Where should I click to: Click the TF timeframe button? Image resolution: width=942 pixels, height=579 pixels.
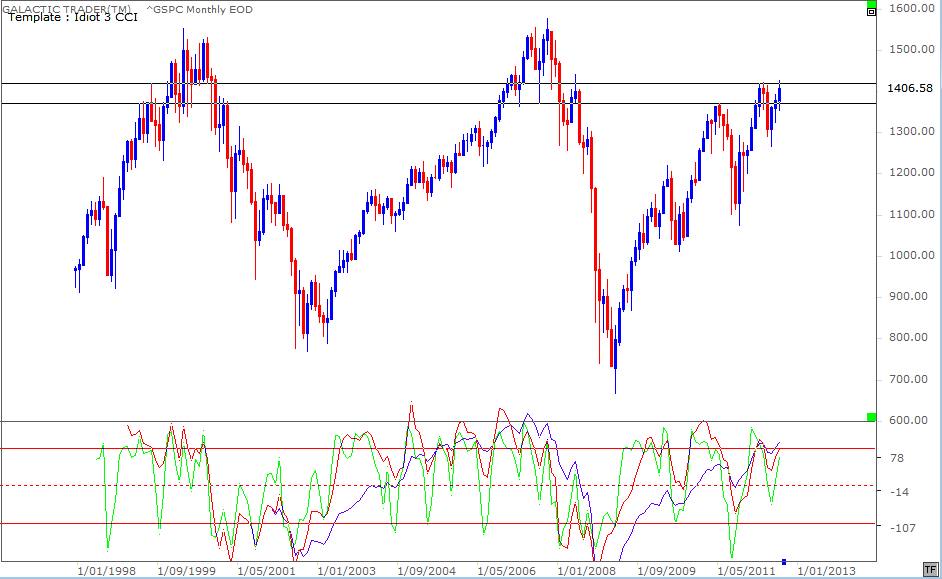[930, 569]
